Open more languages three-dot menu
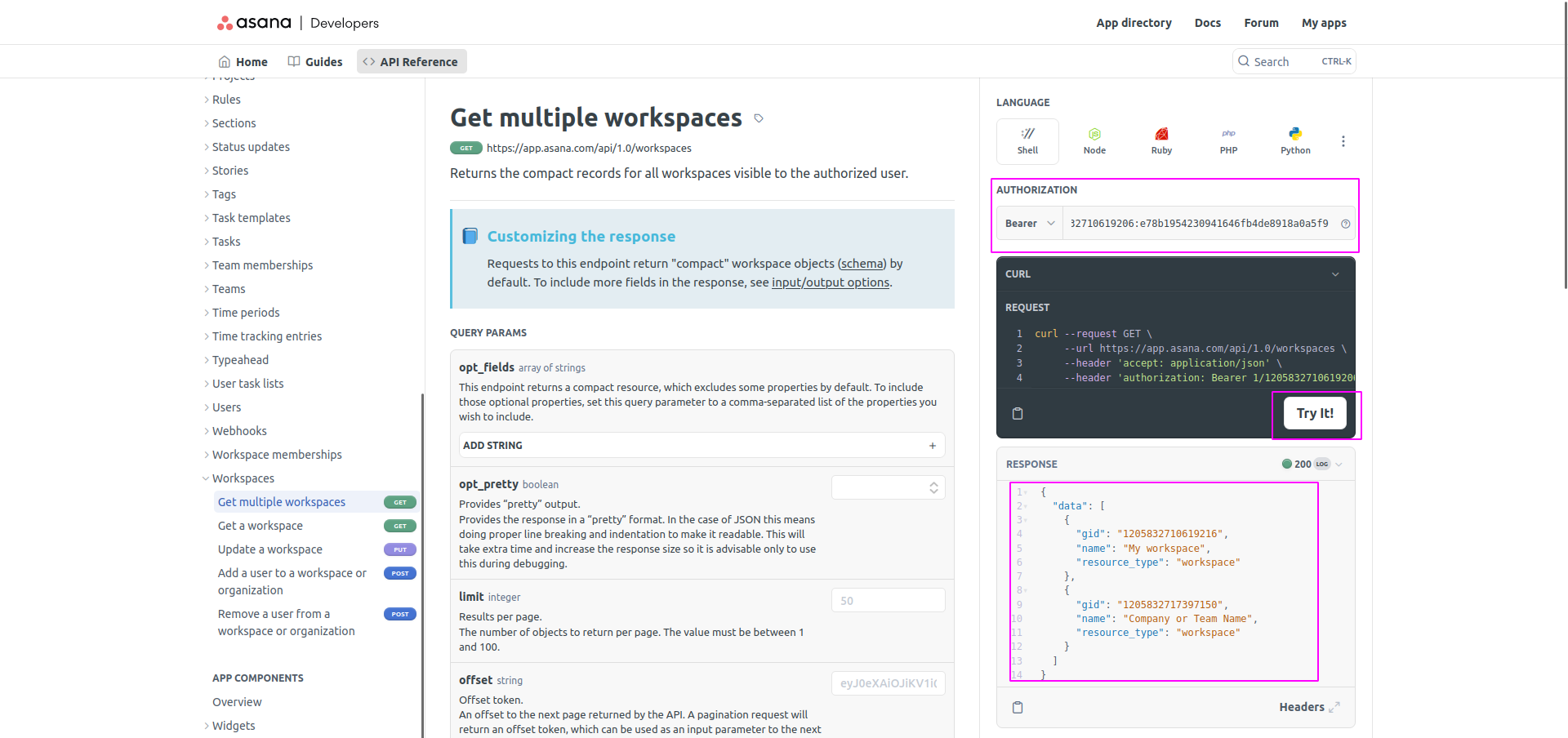Viewport: 1568px width, 738px height. (1343, 141)
